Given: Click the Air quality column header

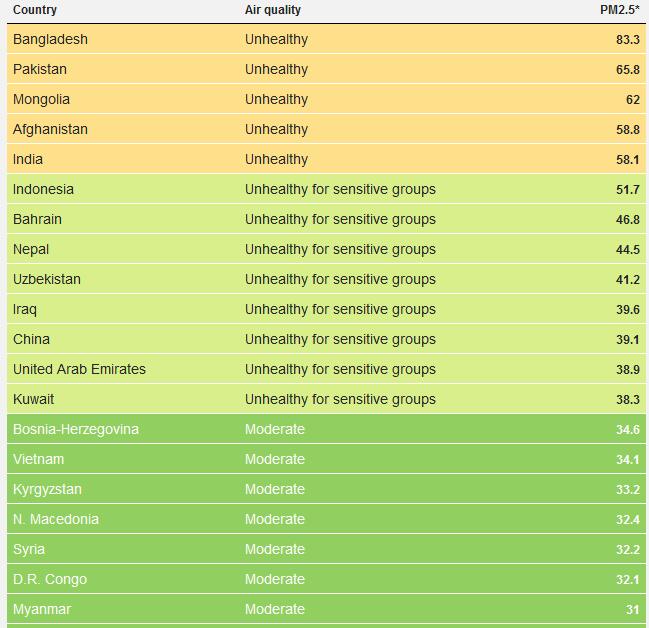Looking at the screenshot, I should [272, 10].
